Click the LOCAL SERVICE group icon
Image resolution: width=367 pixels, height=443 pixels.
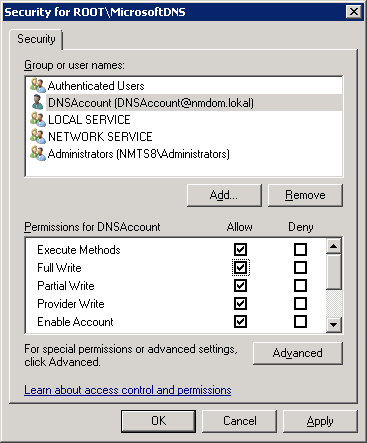pos(38,119)
